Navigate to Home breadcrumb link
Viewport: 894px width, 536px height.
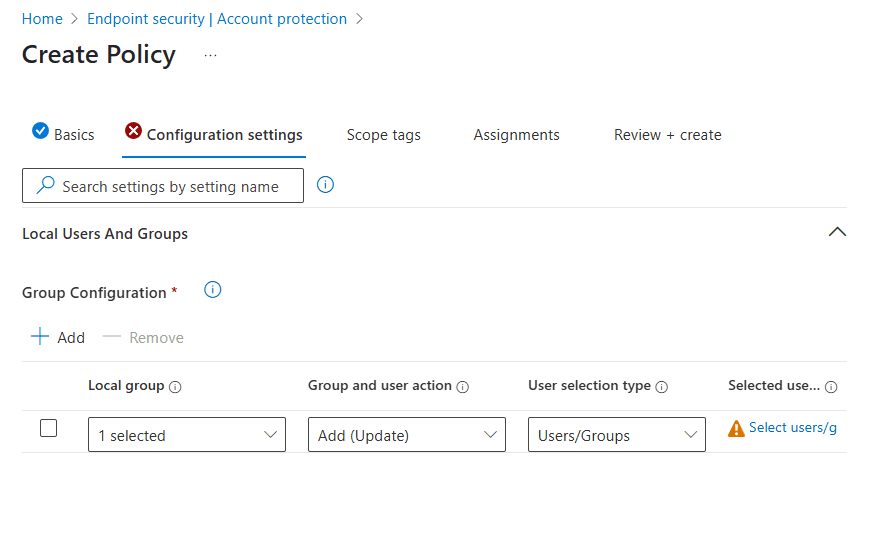42,19
